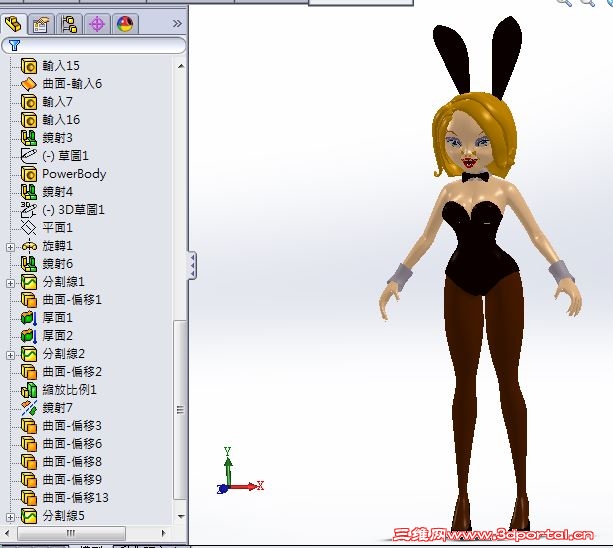
Task: Switch to the PropertyManager tab
Action: tap(41, 24)
